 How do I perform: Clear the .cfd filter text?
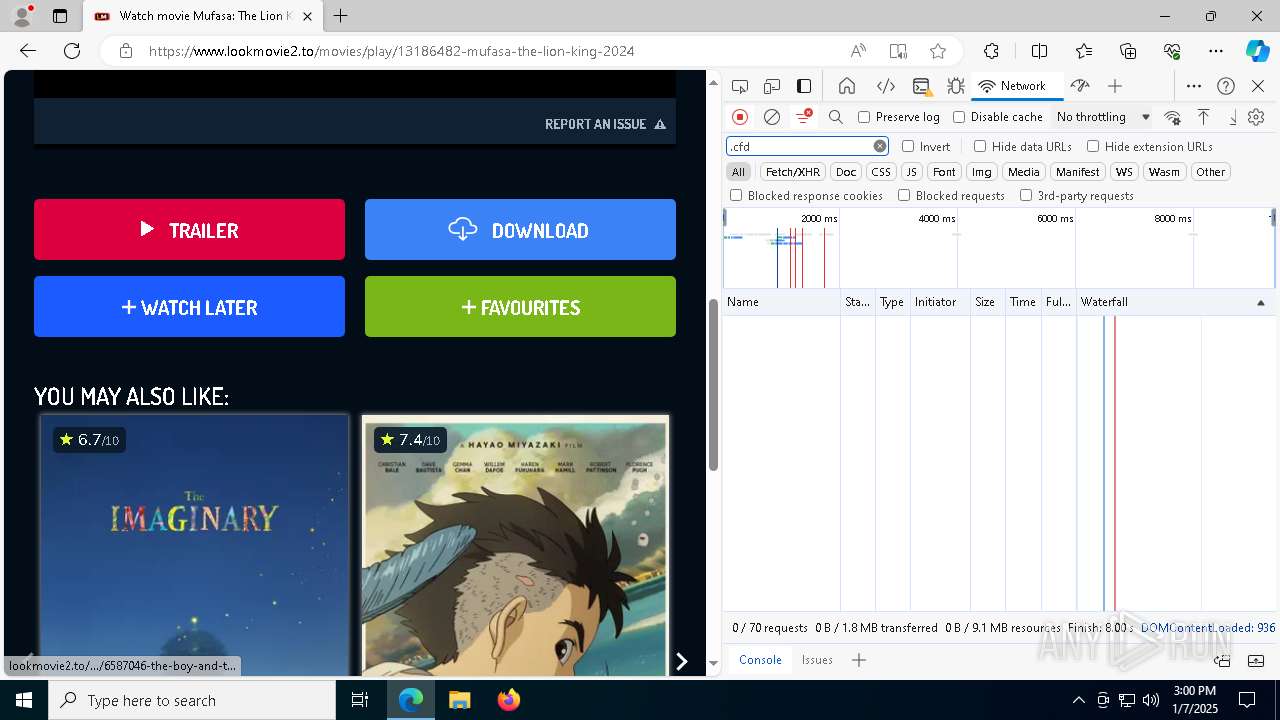pyautogui.click(x=880, y=146)
